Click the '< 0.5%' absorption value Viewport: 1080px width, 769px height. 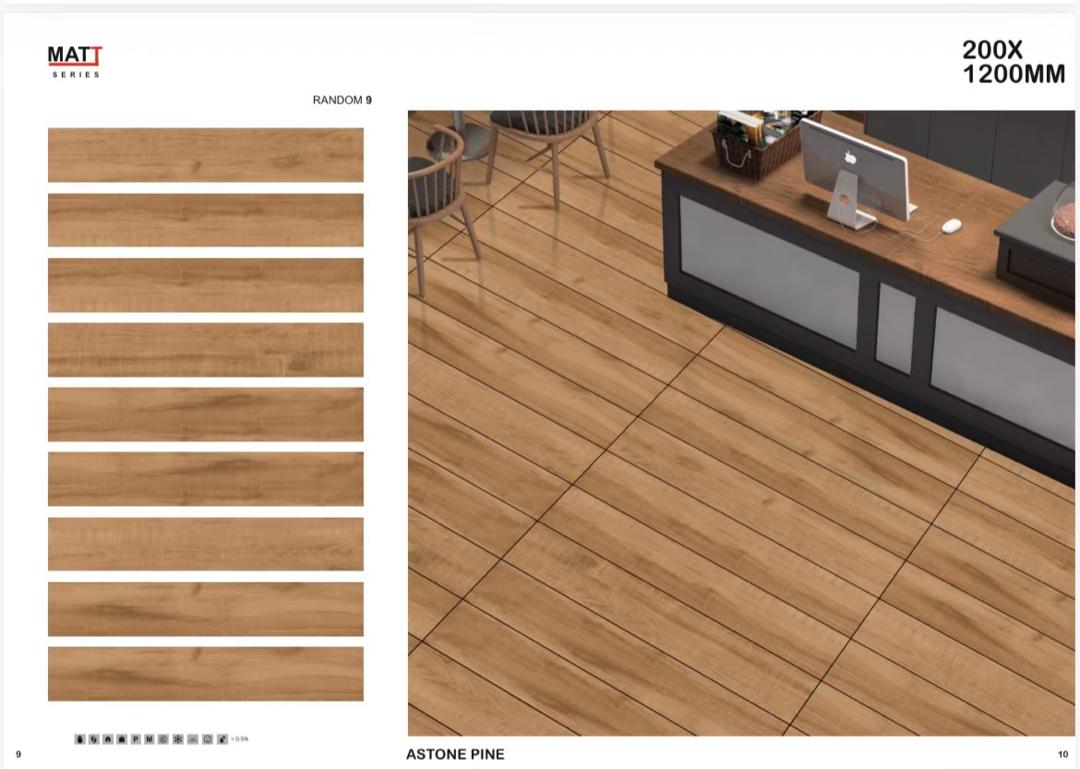coord(240,739)
